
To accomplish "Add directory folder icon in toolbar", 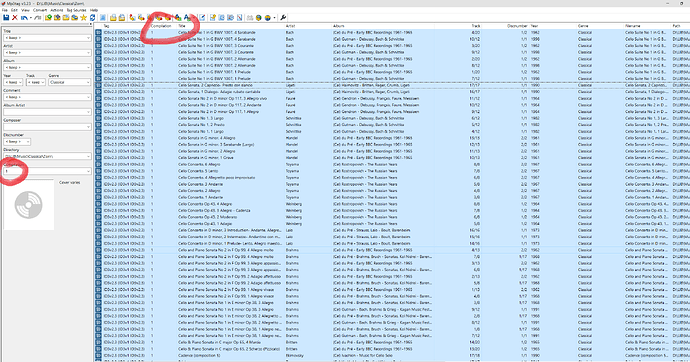I will click(57, 18).
